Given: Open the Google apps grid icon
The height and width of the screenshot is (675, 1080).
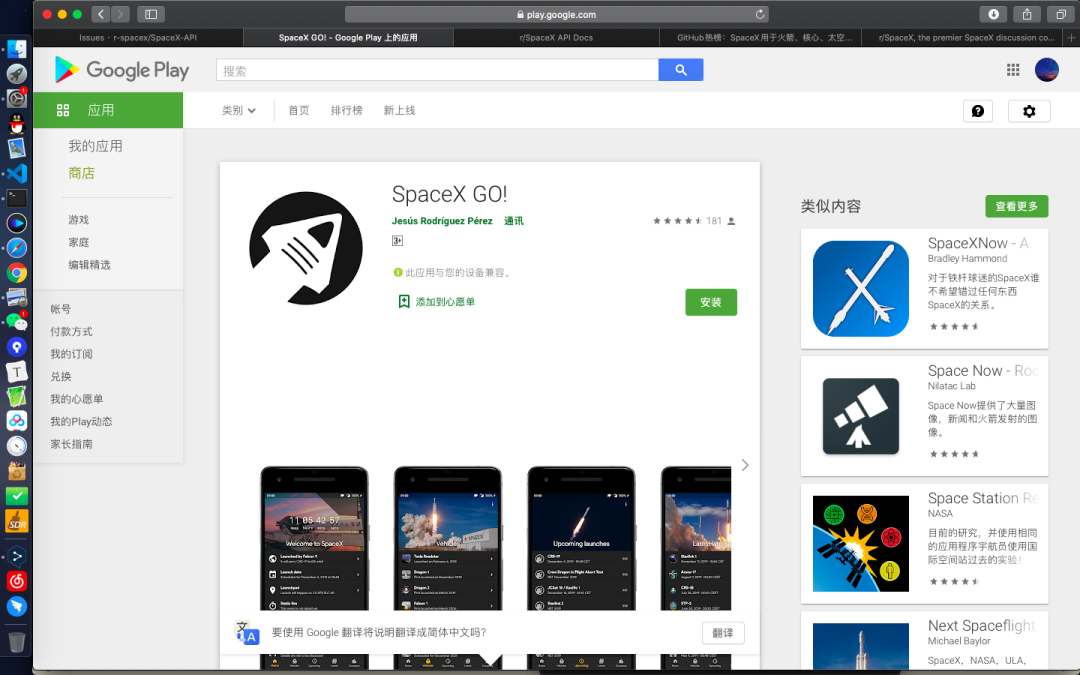Looking at the screenshot, I should point(1012,69).
